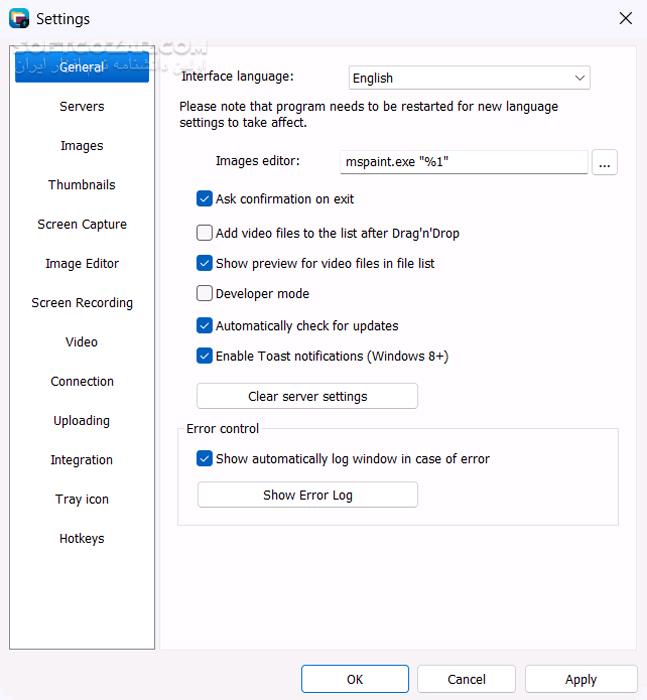Image resolution: width=647 pixels, height=700 pixels.
Task: Open the Screen Capture settings page
Action: [82, 224]
